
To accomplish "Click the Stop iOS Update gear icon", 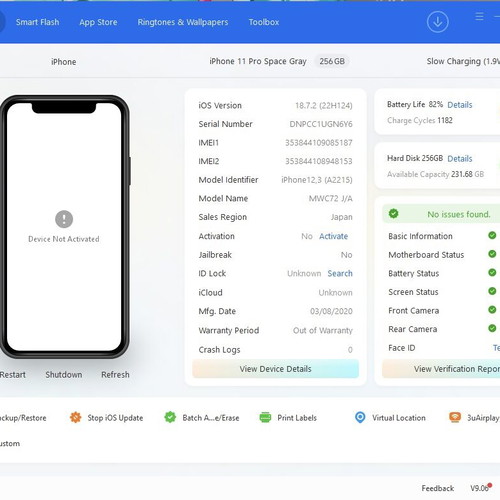I will (76, 417).
